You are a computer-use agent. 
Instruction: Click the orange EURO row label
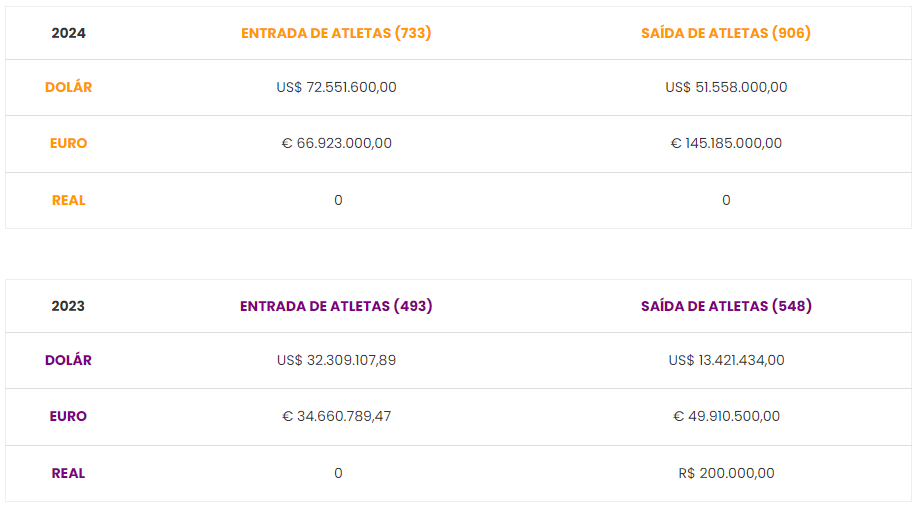coord(68,143)
